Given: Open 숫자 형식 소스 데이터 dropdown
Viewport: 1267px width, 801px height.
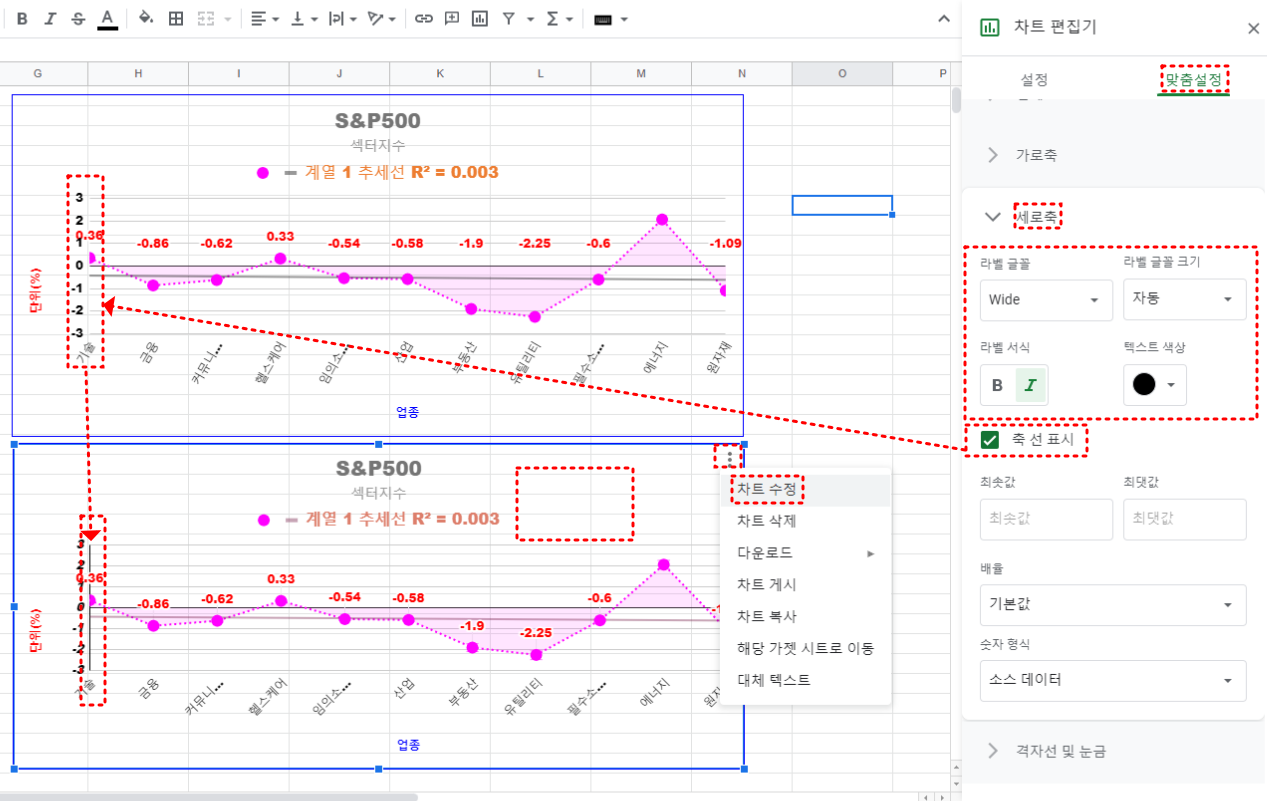Looking at the screenshot, I should (1113, 680).
